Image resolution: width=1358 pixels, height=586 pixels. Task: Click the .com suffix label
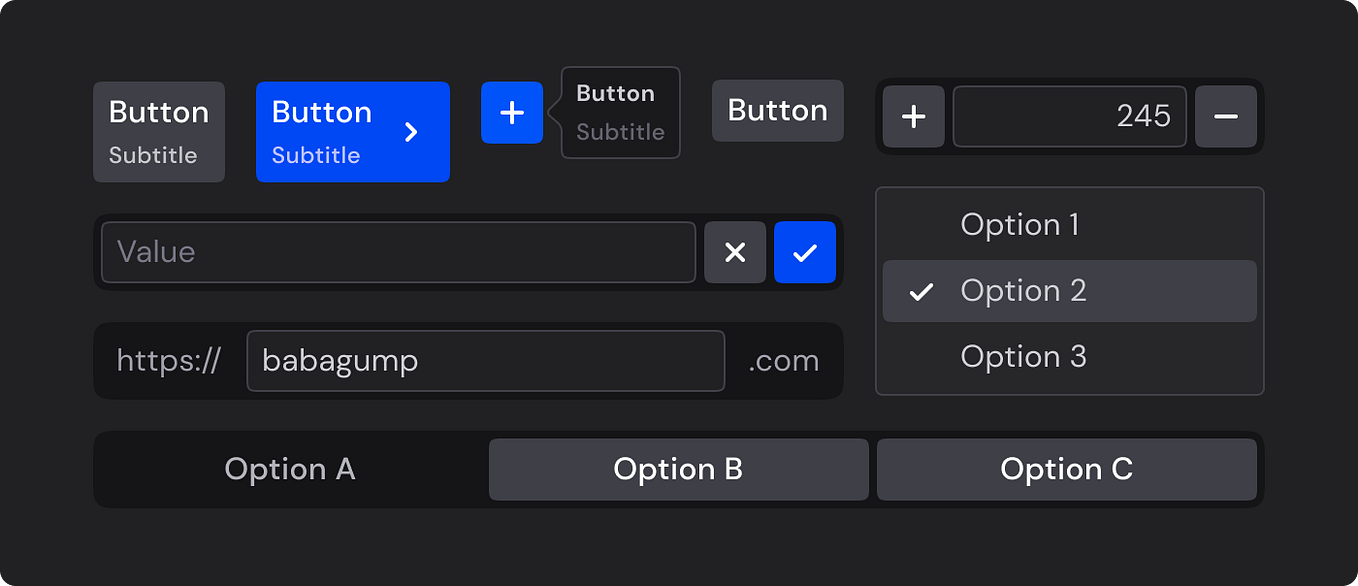click(x=784, y=361)
